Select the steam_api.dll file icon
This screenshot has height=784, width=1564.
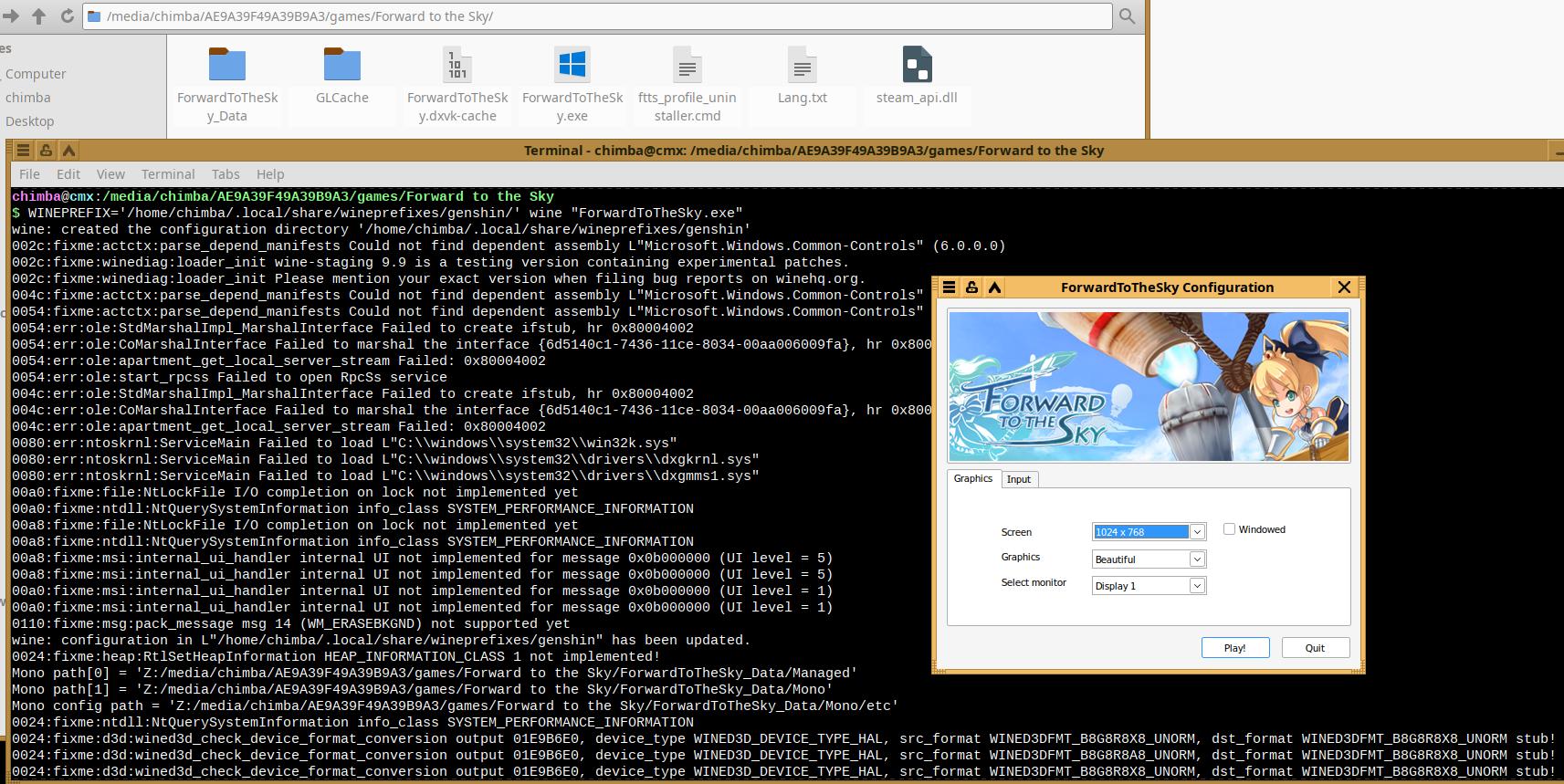pos(917,66)
